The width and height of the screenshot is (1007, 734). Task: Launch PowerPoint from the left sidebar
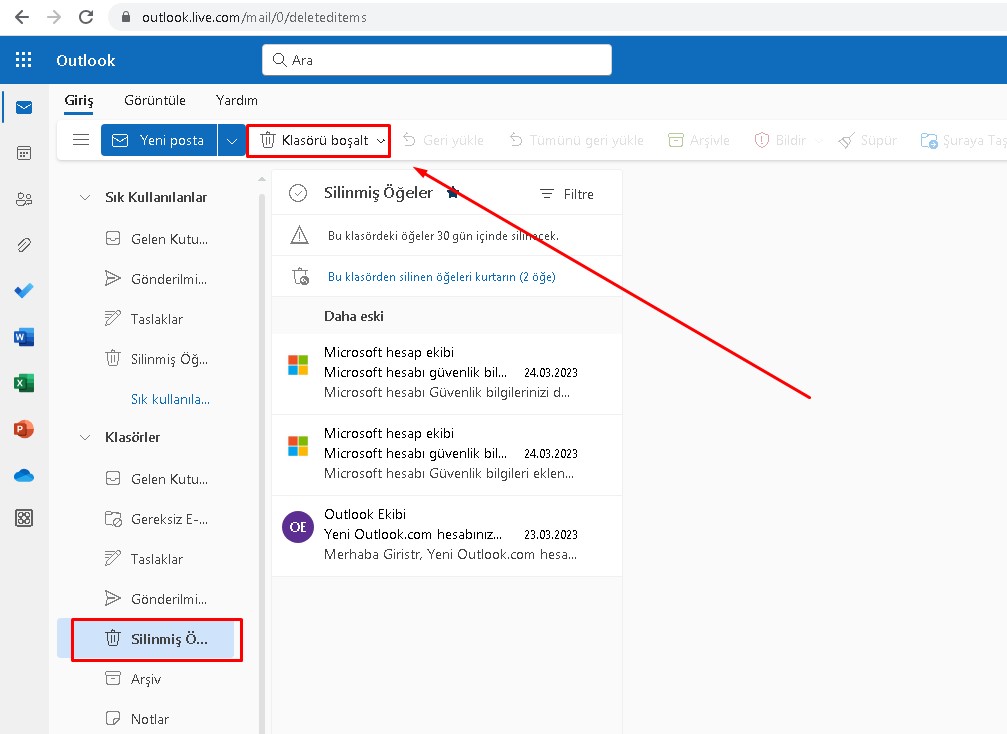coord(23,428)
